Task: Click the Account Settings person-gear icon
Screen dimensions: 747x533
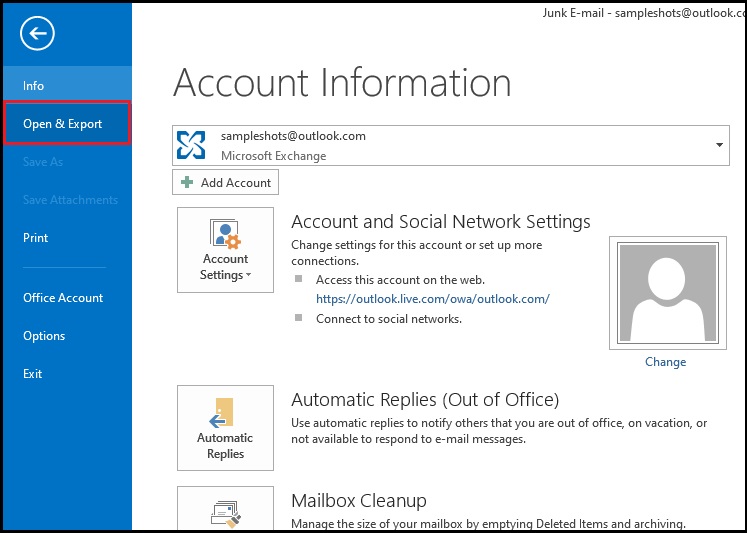Action: pos(225,234)
